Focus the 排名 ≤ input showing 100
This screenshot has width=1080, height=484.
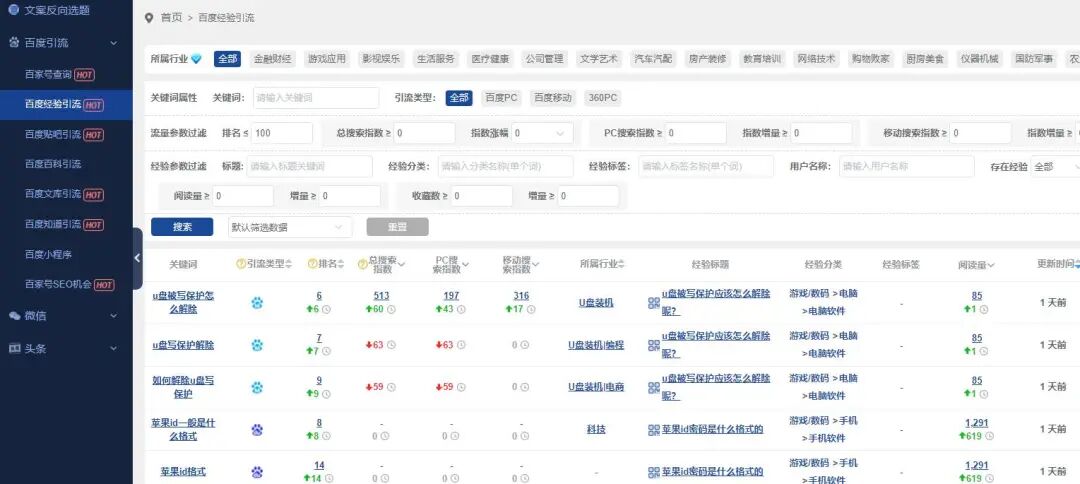coord(282,133)
